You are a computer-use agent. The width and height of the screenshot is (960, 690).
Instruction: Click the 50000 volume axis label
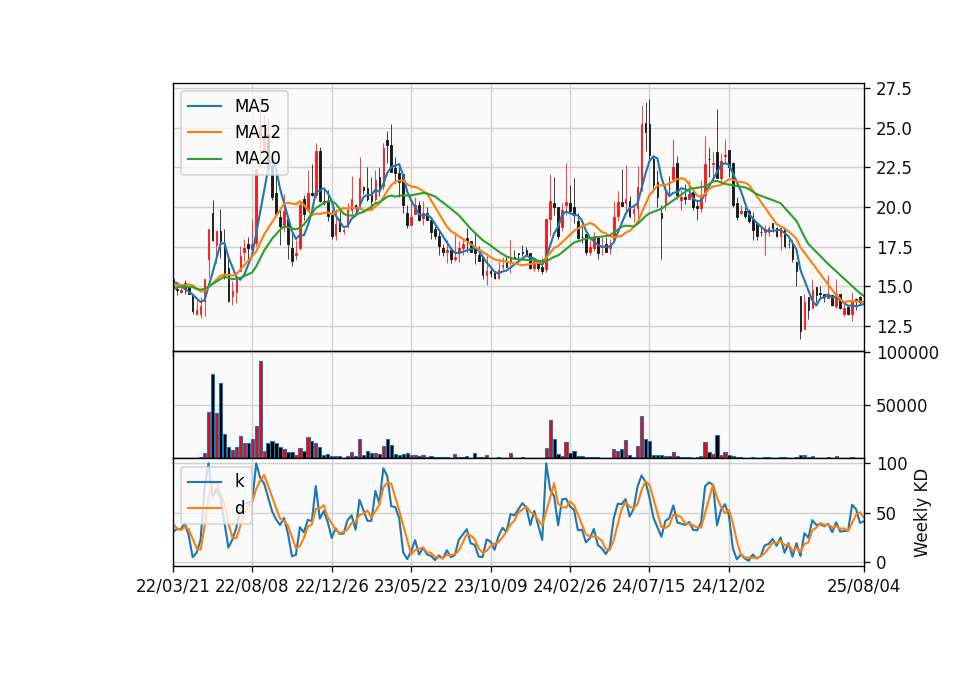[x=902, y=406]
